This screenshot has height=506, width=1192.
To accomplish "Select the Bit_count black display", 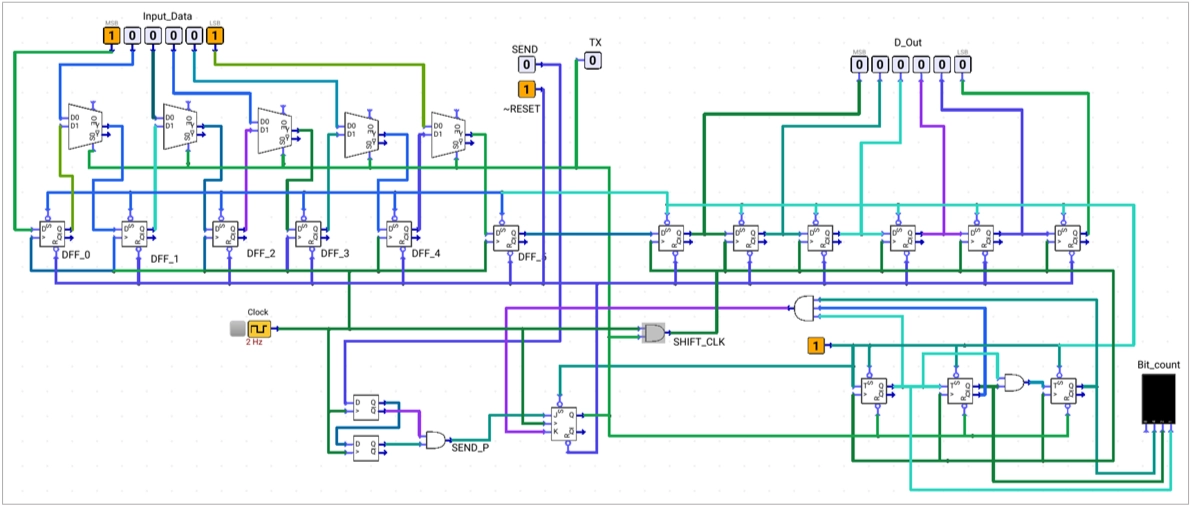I will (x=1157, y=399).
